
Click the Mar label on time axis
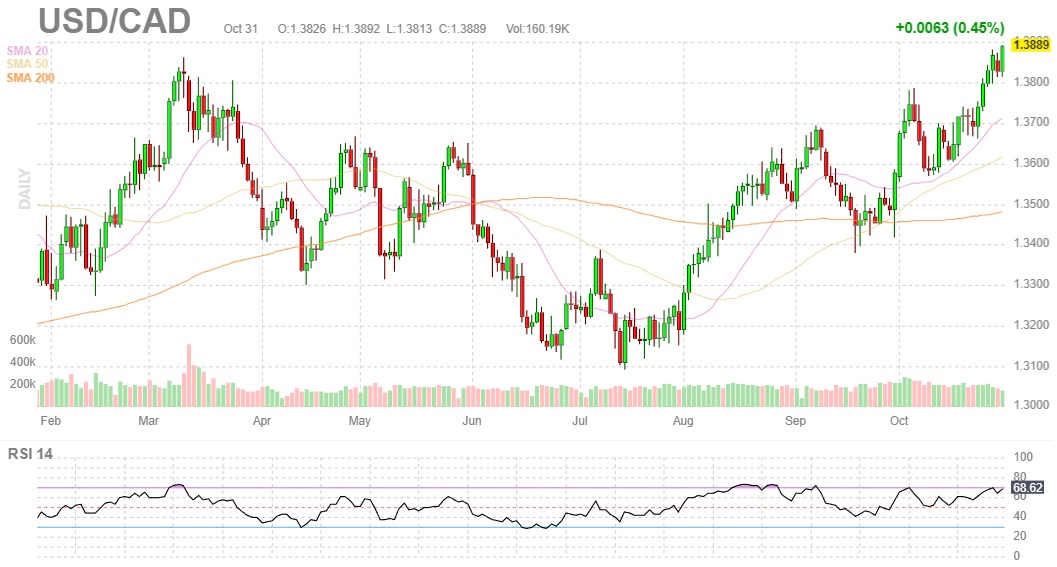point(148,421)
